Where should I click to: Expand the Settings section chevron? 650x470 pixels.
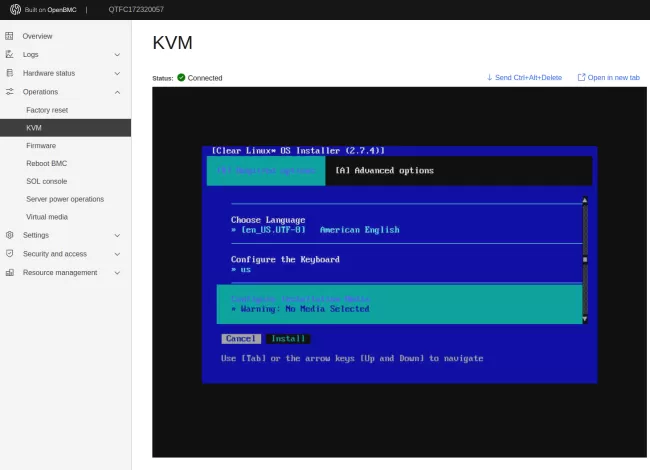117,236
